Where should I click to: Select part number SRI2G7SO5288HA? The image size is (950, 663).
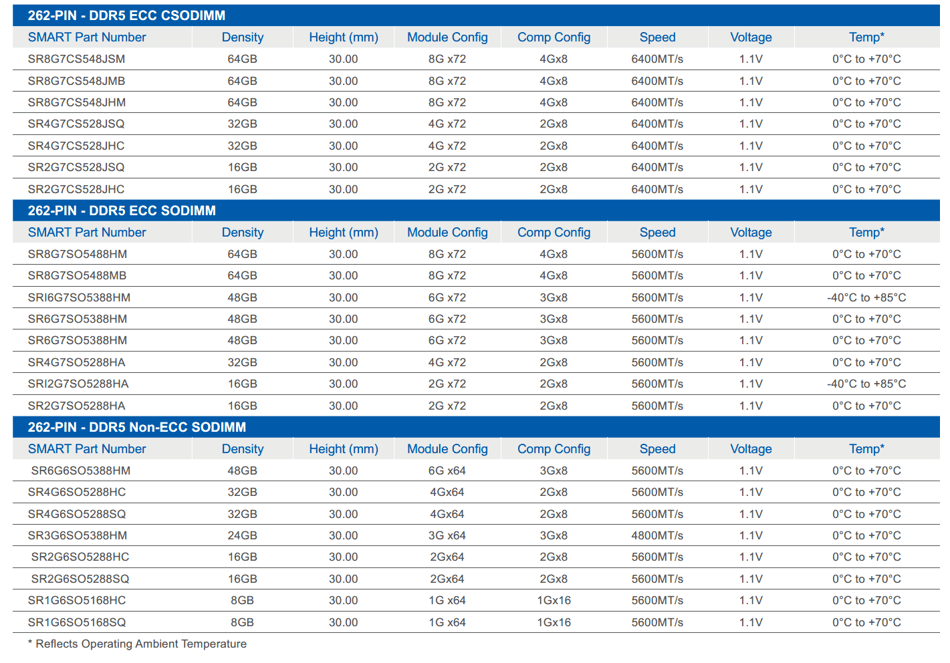[x=78, y=384]
